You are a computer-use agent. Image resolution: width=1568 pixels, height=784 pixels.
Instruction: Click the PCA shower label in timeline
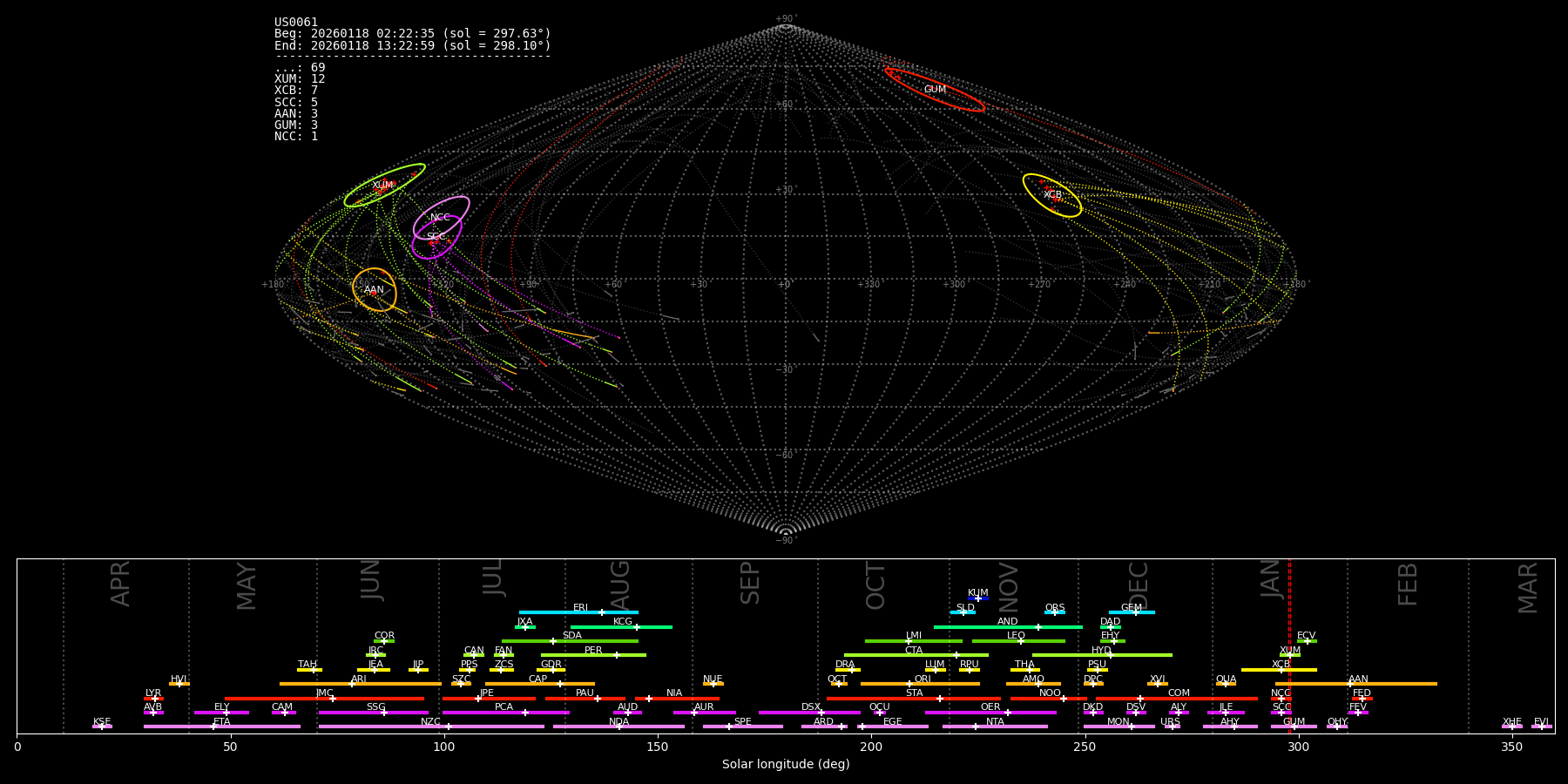point(504,707)
